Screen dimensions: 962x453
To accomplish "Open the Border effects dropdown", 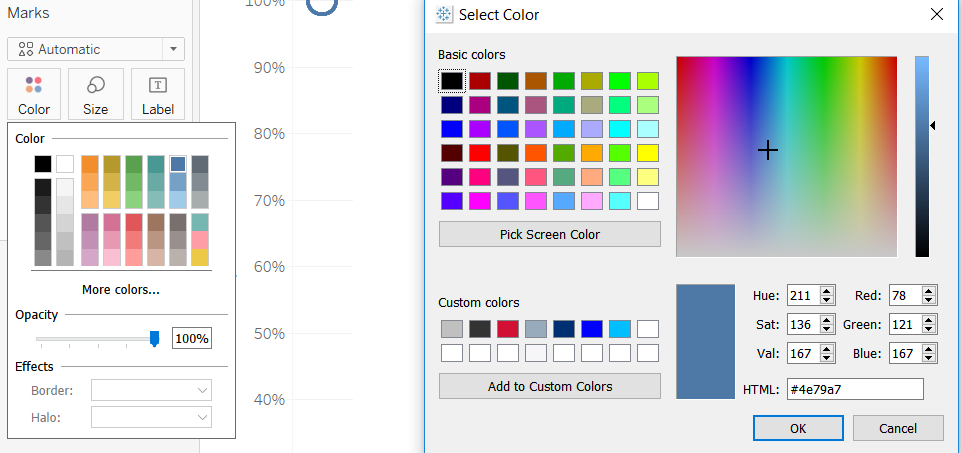I will [152, 390].
